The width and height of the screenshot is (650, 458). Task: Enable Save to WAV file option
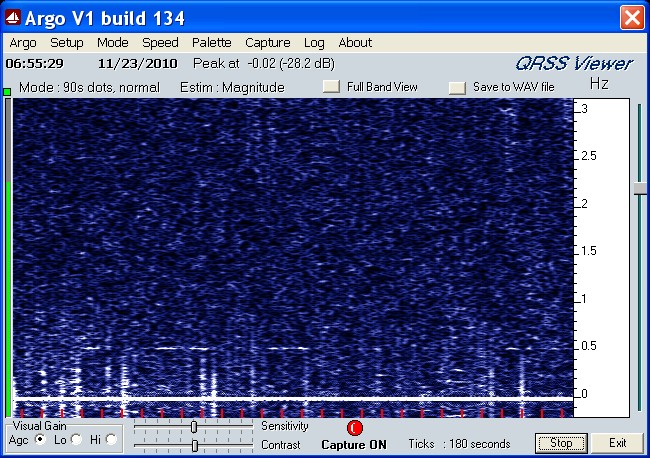[x=457, y=87]
